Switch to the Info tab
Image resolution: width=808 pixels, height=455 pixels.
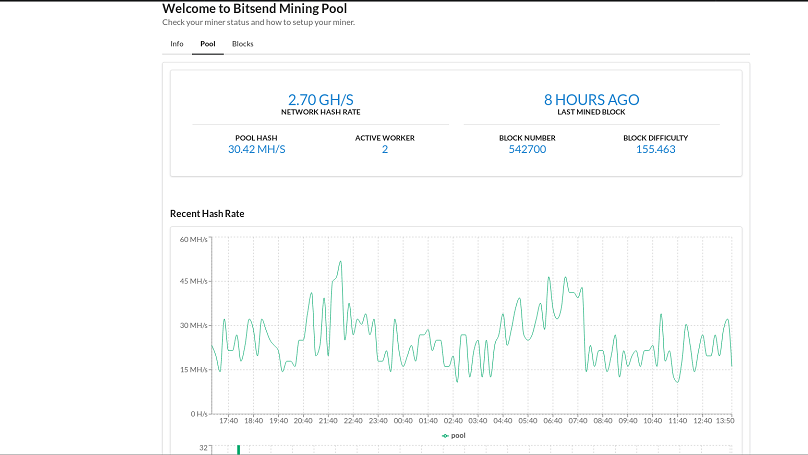tap(177, 44)
